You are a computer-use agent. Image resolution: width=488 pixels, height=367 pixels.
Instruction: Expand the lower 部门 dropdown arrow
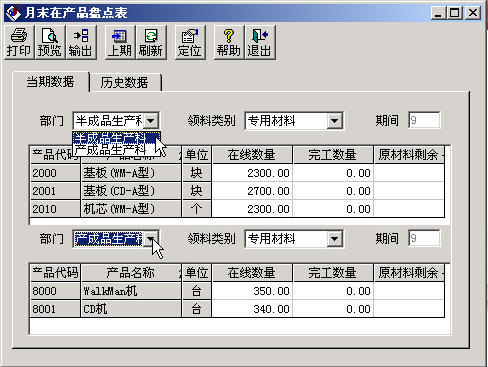point(151,239)
